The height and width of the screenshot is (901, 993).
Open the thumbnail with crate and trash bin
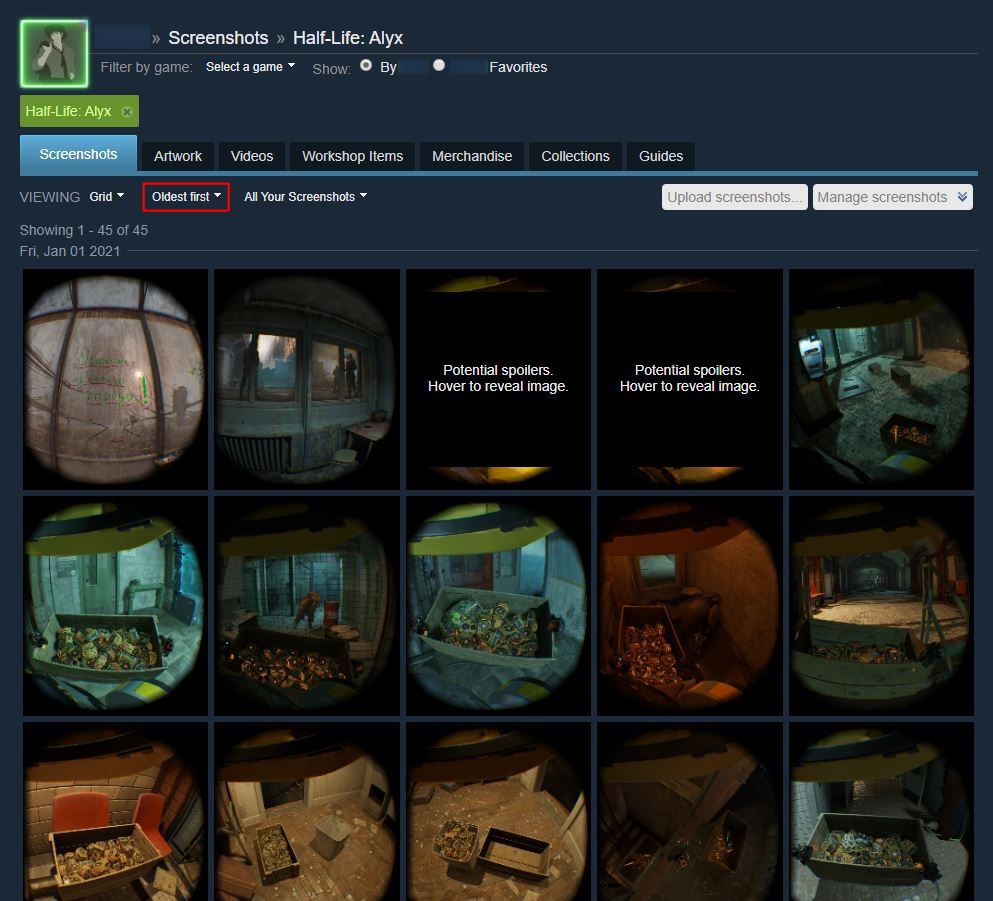(307, 812)
